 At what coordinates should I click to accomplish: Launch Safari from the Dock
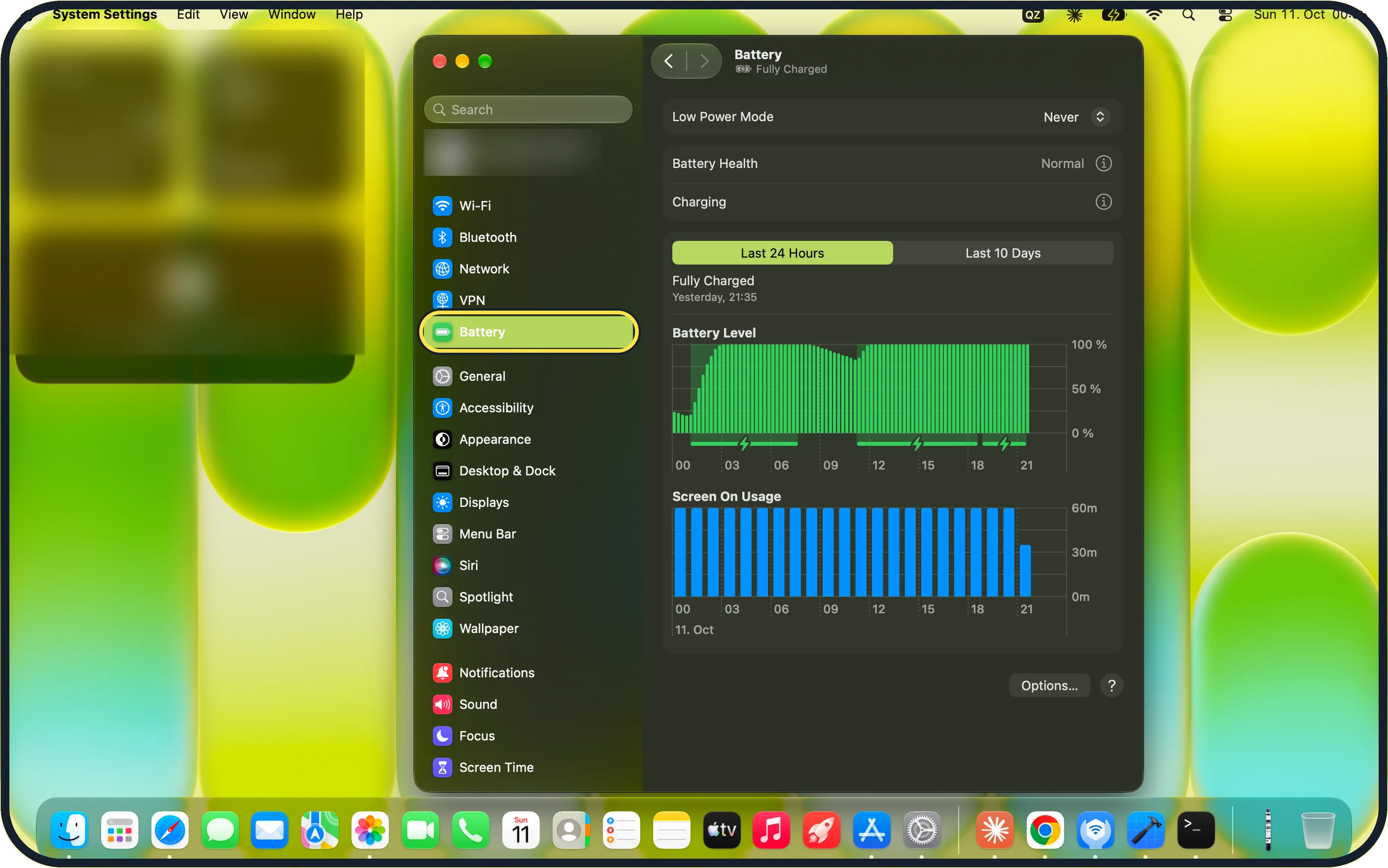[x=170, y=830]
